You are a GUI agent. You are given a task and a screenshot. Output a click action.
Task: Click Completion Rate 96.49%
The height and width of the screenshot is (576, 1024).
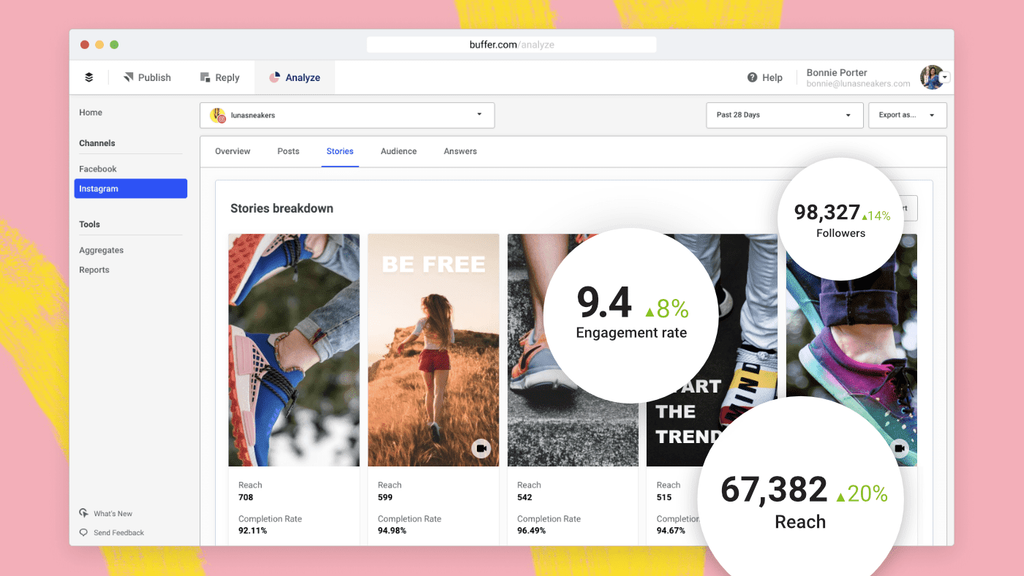point(532,530)
